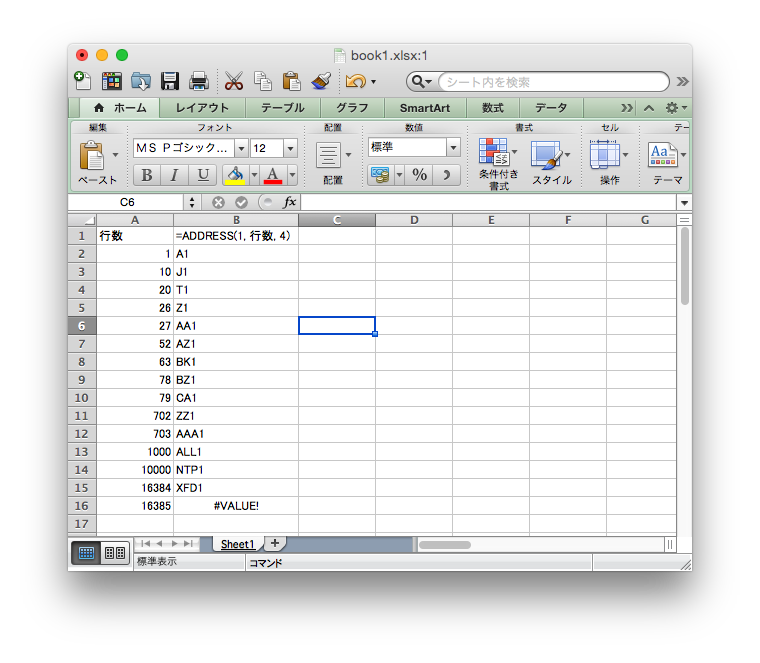Toggle Underline formatting
The image size is (760, 663).
pos(203,175)
